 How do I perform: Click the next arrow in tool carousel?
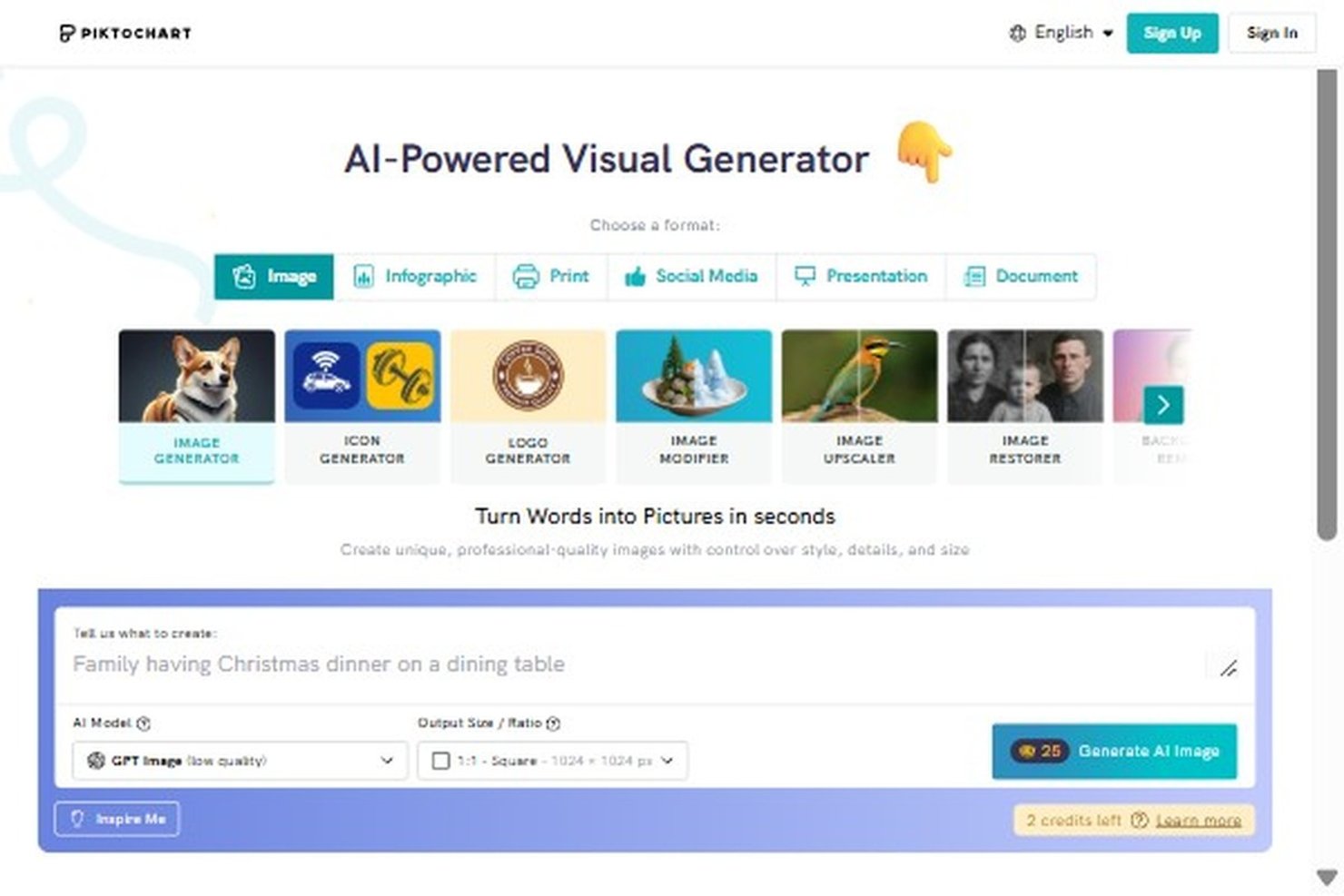click(1163, 405)
